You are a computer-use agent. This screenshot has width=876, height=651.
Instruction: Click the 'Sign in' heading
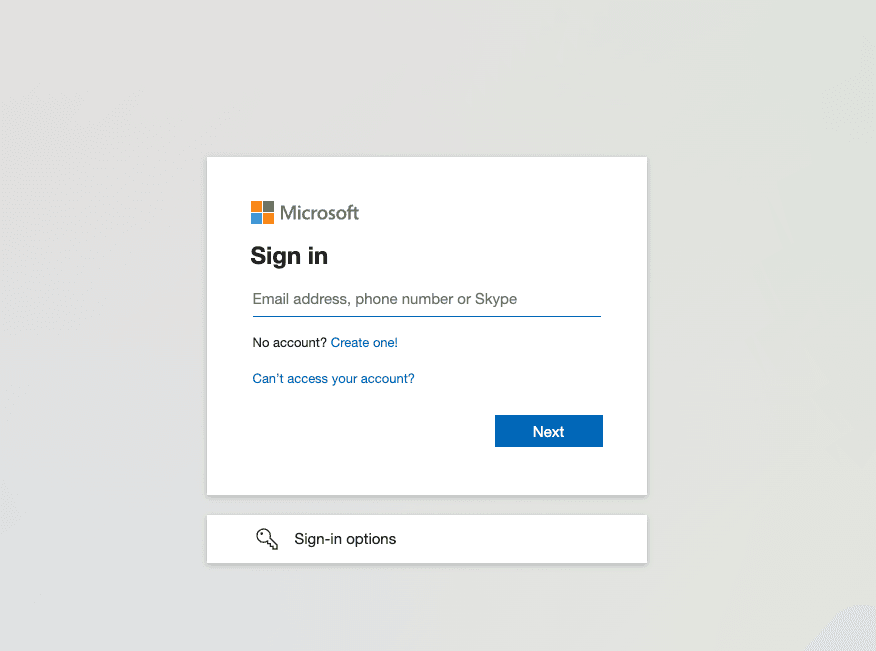click(x=289, y=256)
